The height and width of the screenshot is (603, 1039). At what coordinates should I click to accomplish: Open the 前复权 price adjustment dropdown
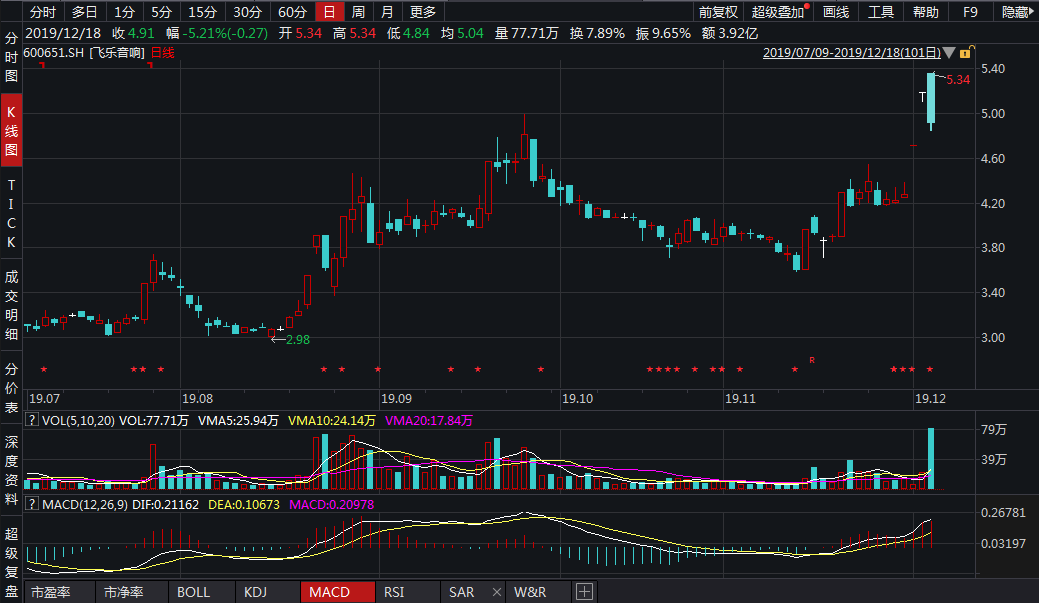click(x=718, y=12)
